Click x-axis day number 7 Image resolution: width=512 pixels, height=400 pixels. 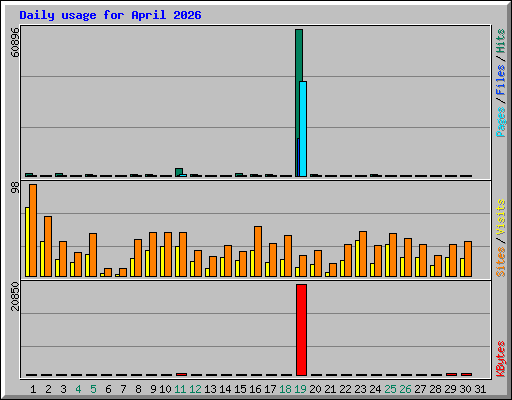(123, 389)
